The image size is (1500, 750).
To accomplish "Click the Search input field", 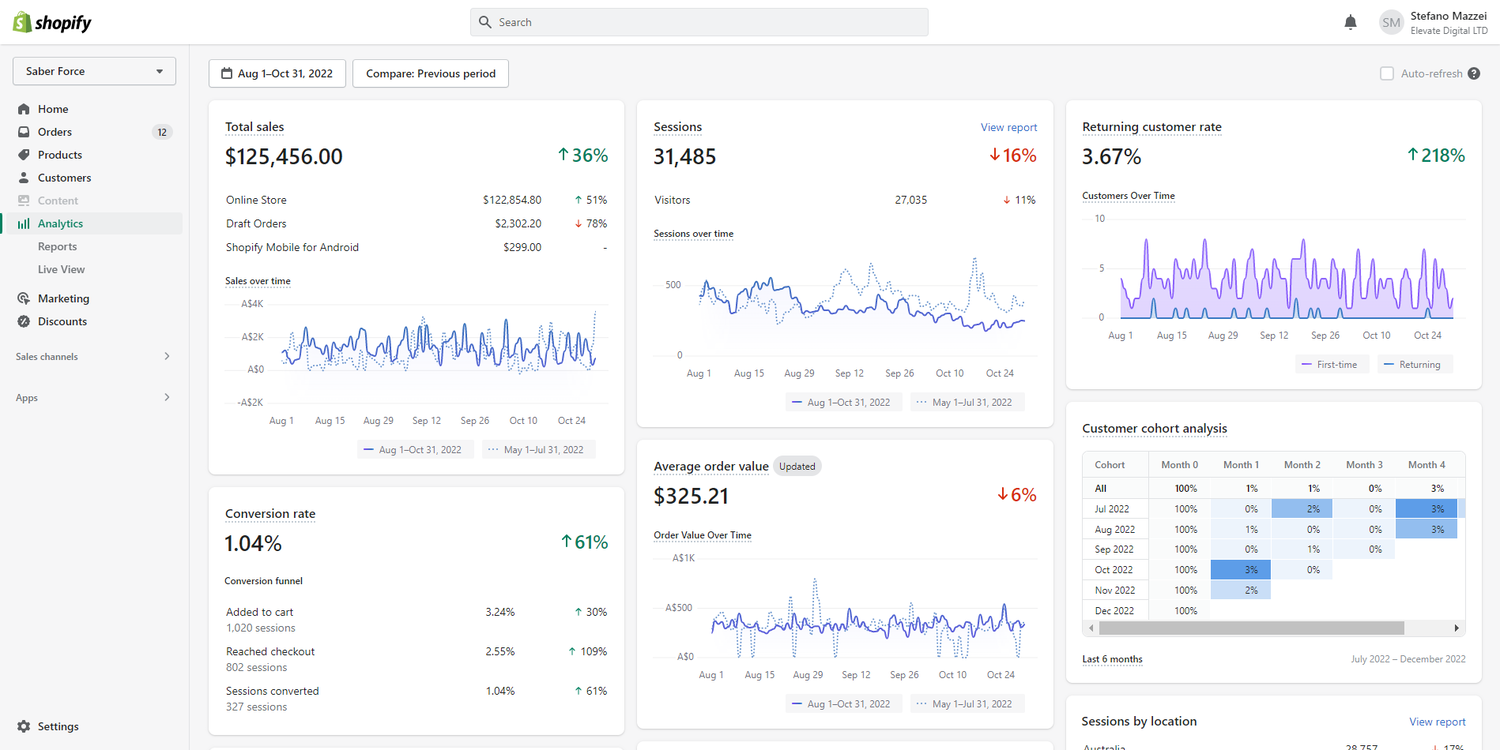I will pos(699,22).
